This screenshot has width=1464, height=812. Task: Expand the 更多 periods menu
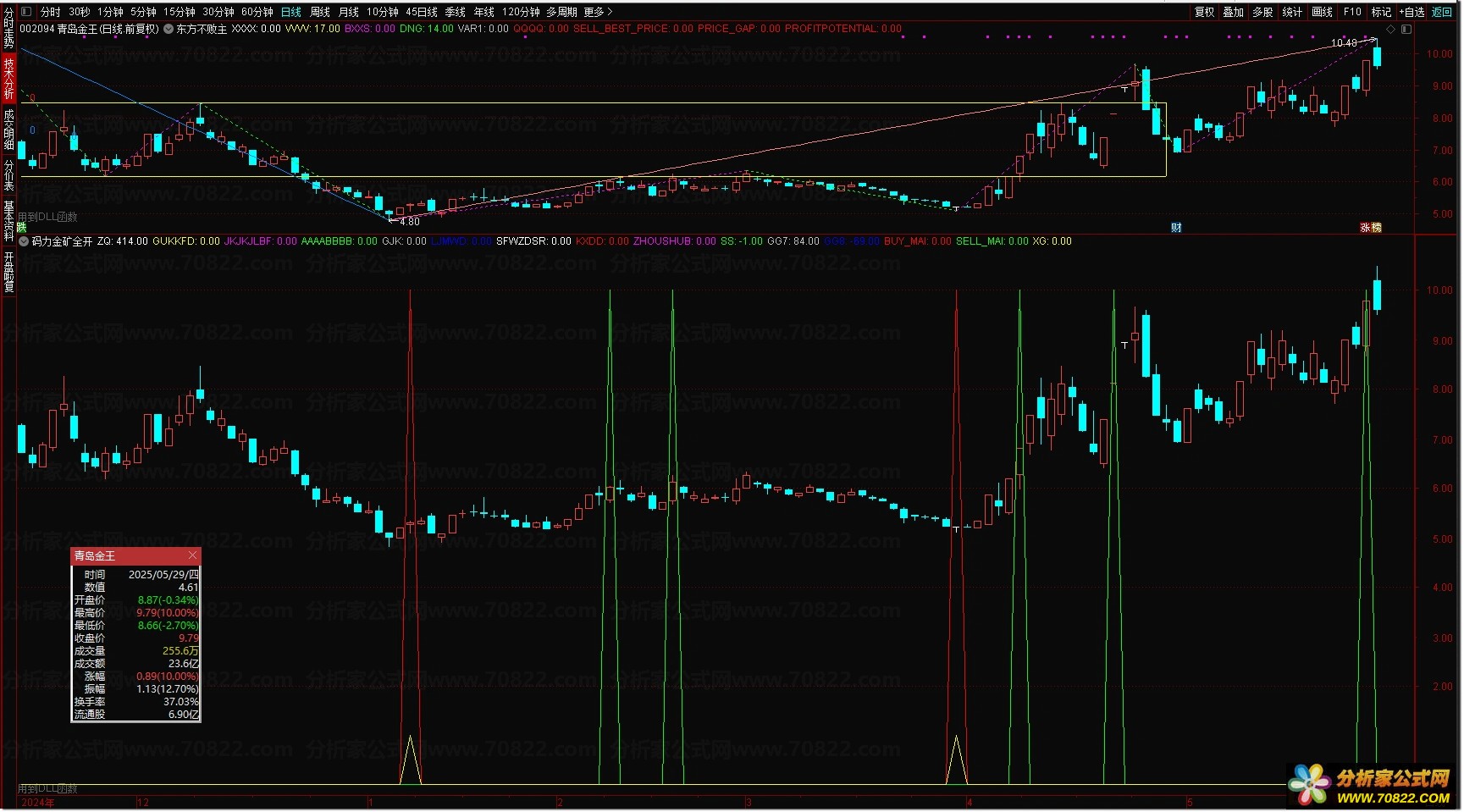pyautogui.click(x=598, y=12)
